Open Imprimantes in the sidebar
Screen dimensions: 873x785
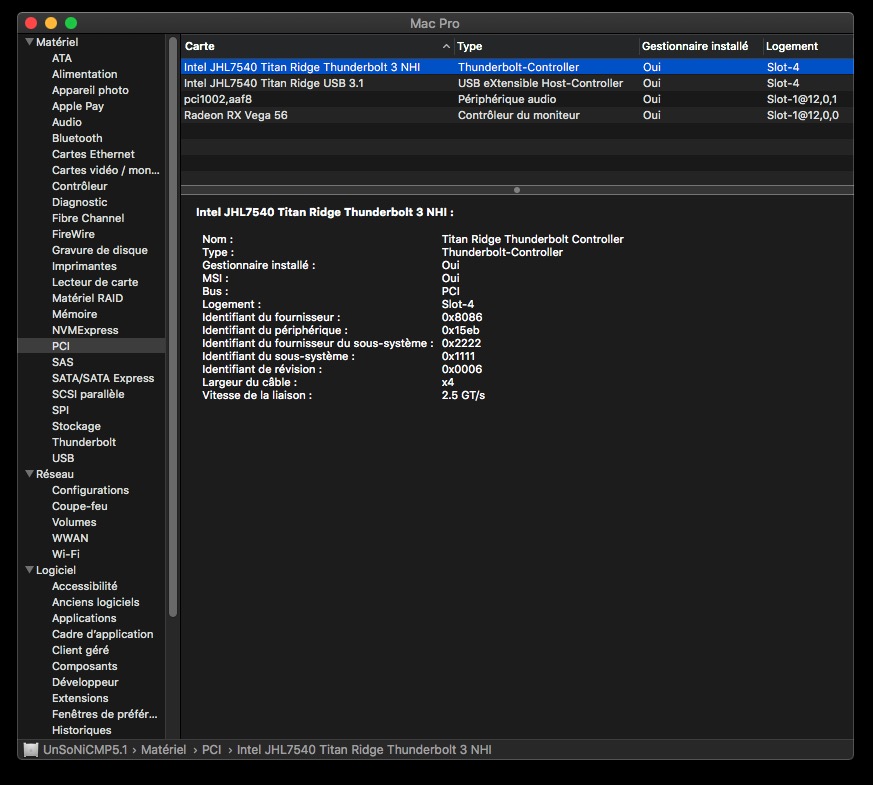[84, 266]
